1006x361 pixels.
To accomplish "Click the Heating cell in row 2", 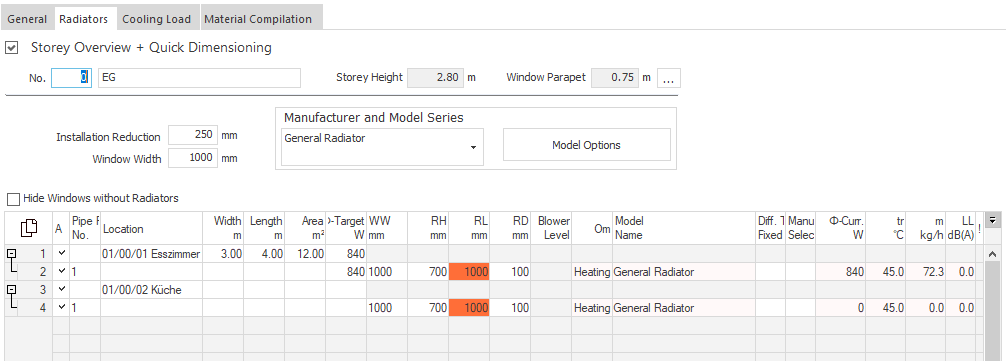I will click(x=592, y=272).
